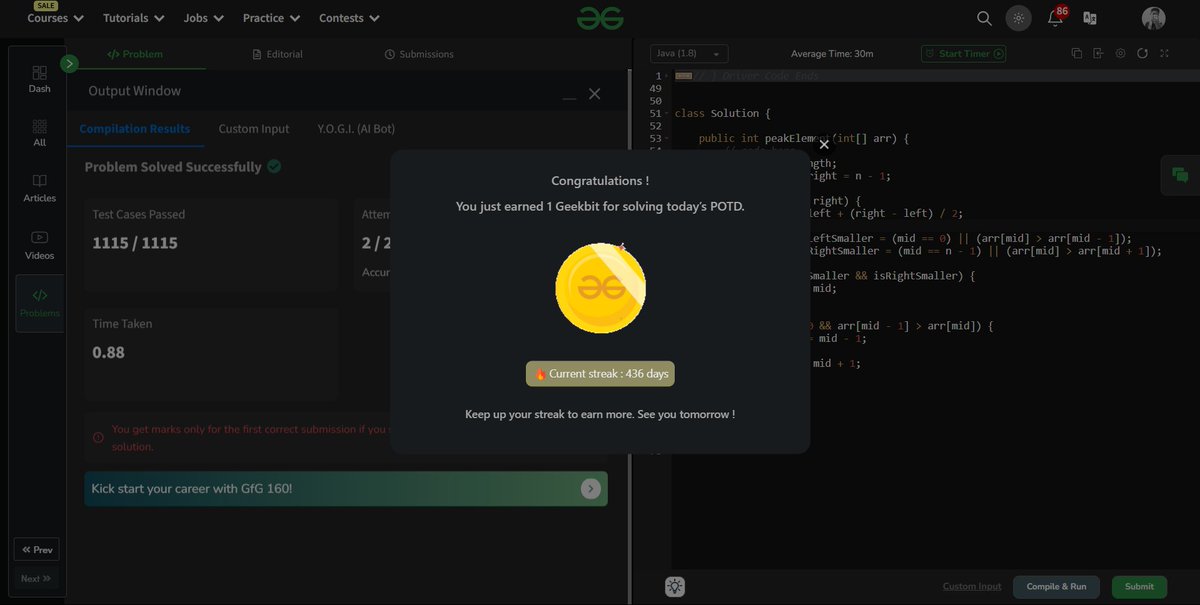Expand the Courses menu

pos(55,18)
